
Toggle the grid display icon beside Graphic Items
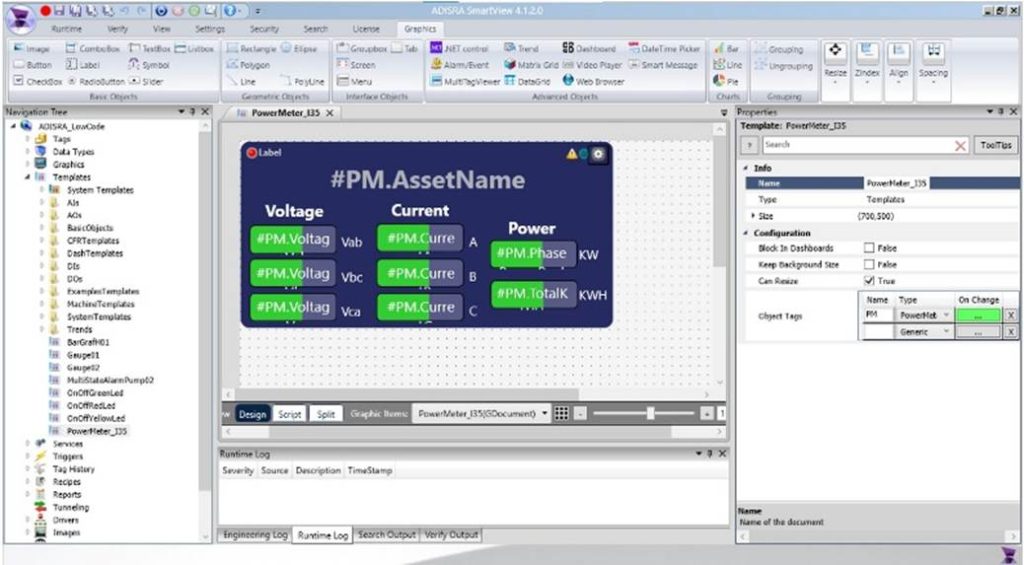click(561, 413)
